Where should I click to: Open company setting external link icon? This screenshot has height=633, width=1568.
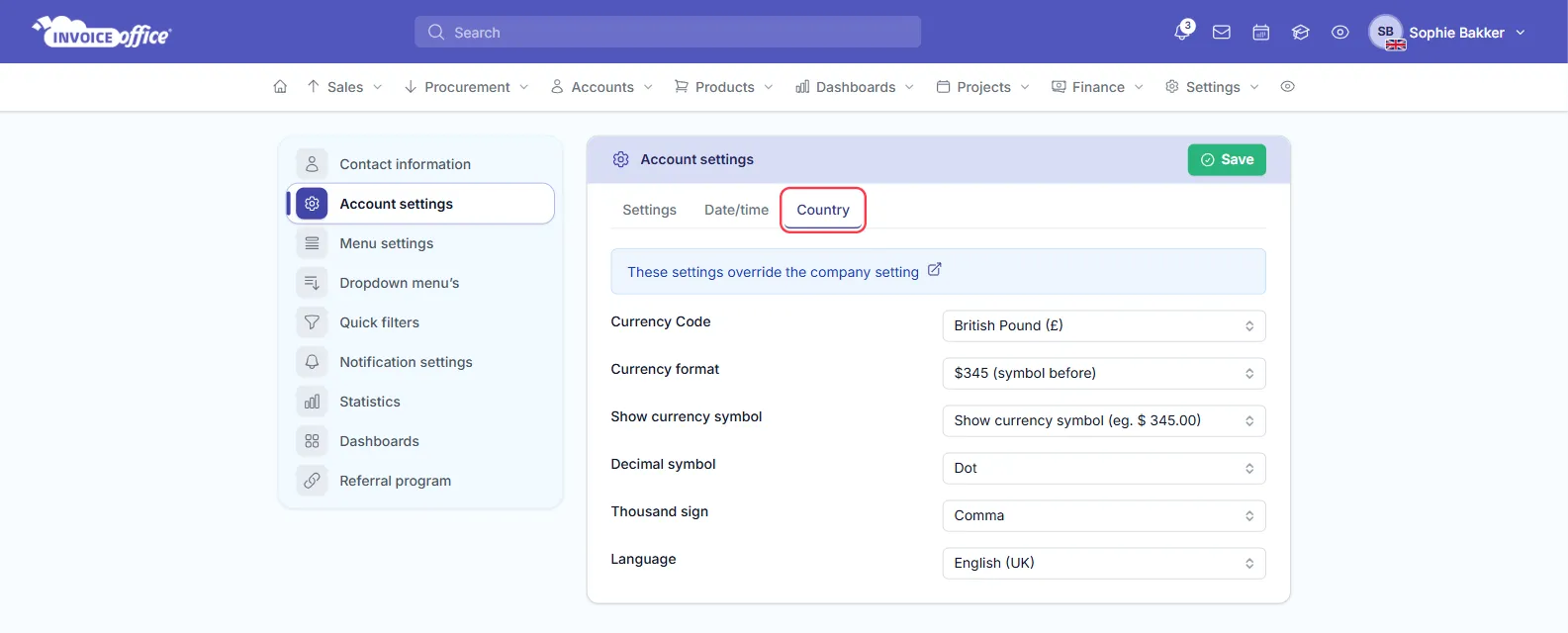tap(934, 269)
